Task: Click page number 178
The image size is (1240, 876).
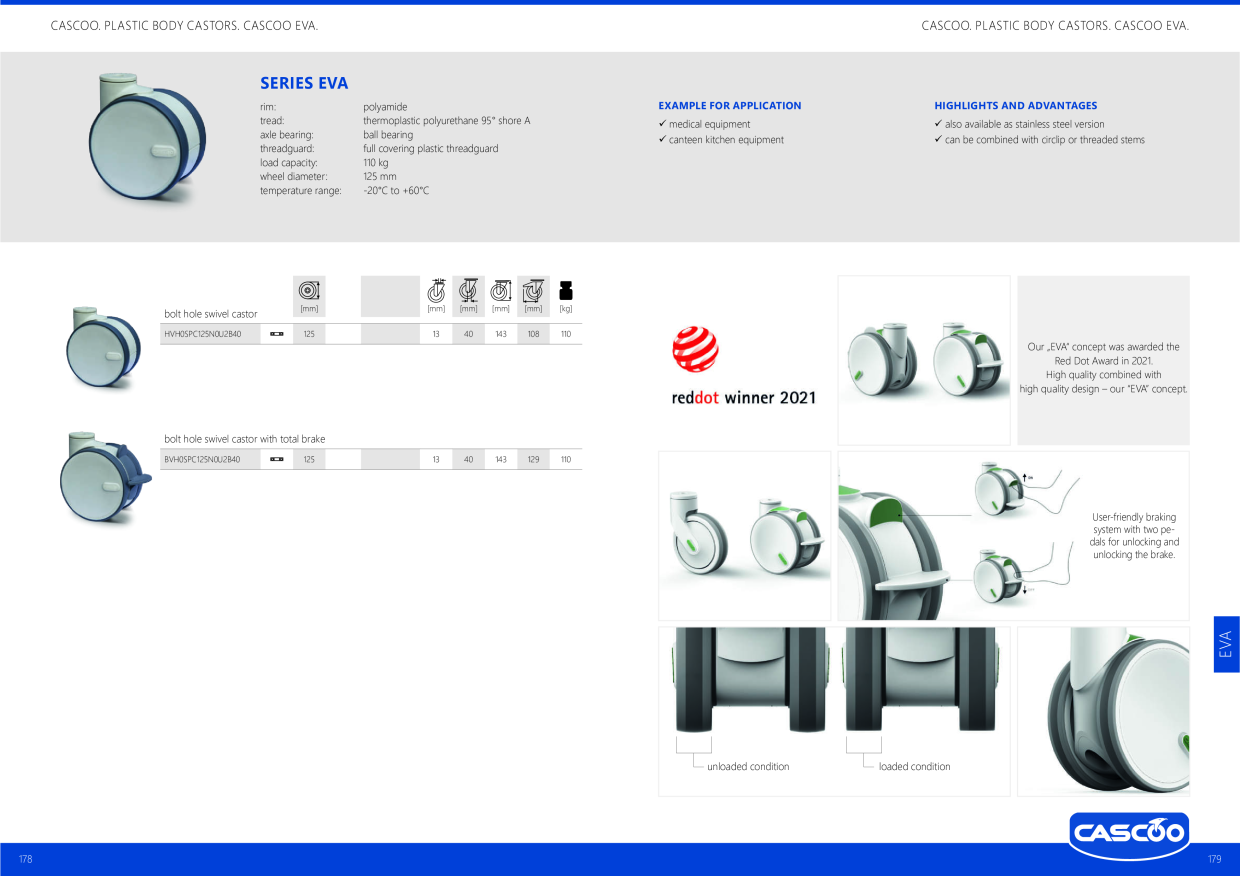Action: coord(26,859)
